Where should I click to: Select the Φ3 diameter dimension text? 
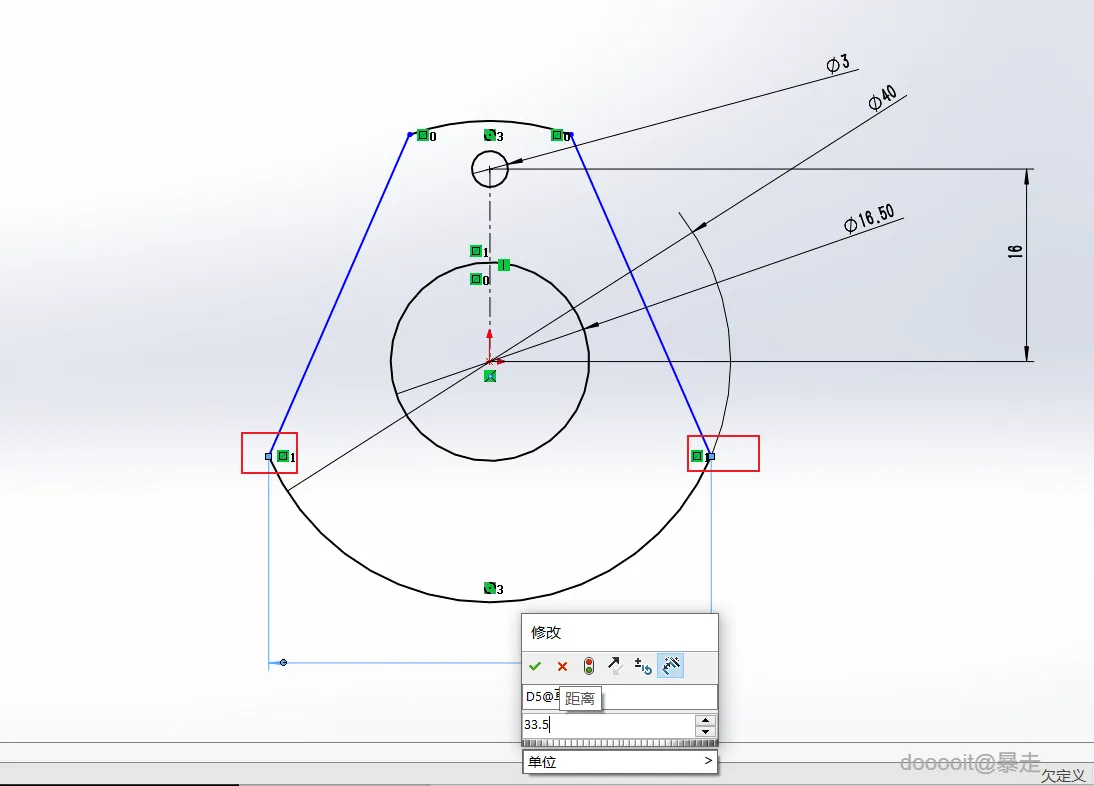pyautogui.click(x=838, y=63)
